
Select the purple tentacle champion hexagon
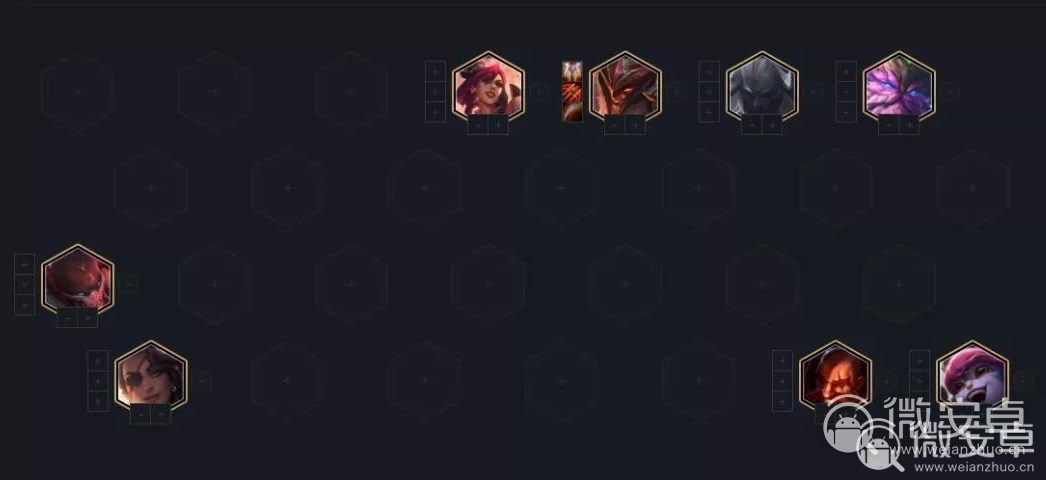point(899,87)
